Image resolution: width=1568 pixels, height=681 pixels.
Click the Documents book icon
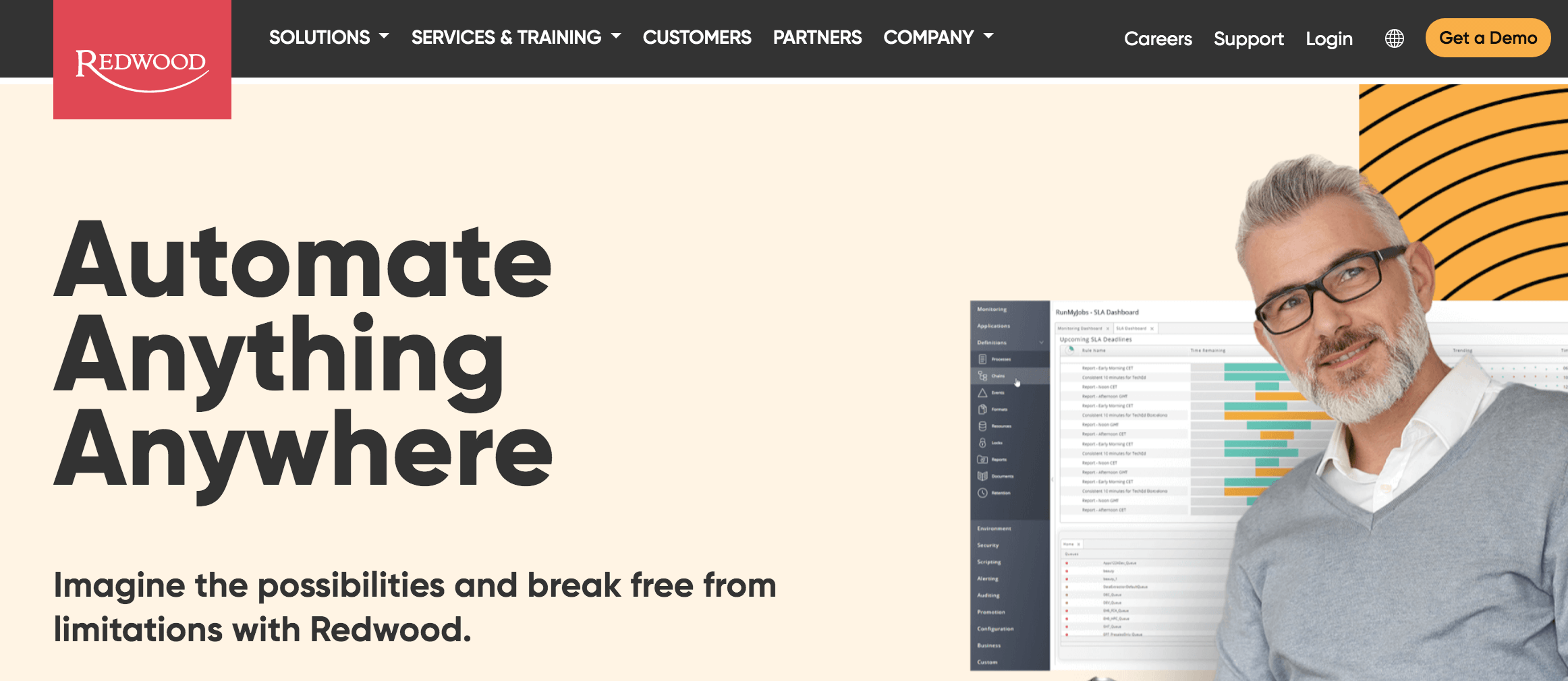pos(982,476)
